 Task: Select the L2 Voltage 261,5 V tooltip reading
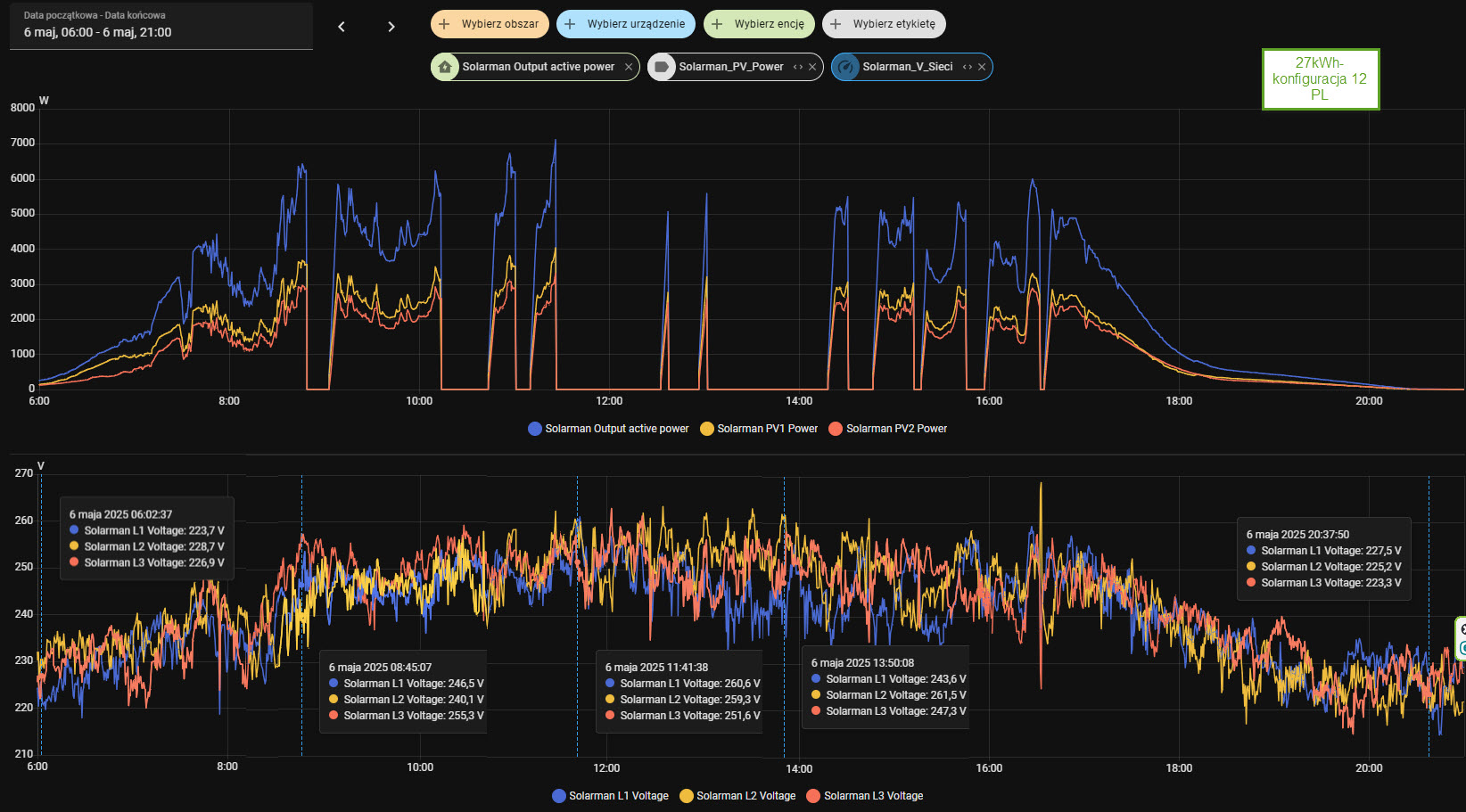tap(888, 695)
